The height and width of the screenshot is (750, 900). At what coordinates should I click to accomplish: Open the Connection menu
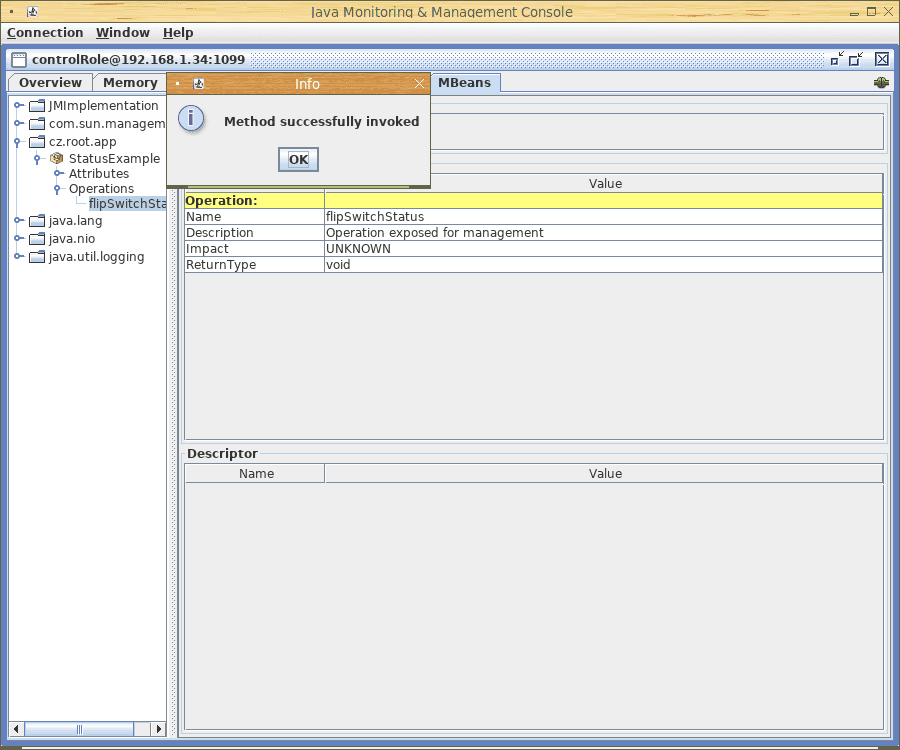45,33
